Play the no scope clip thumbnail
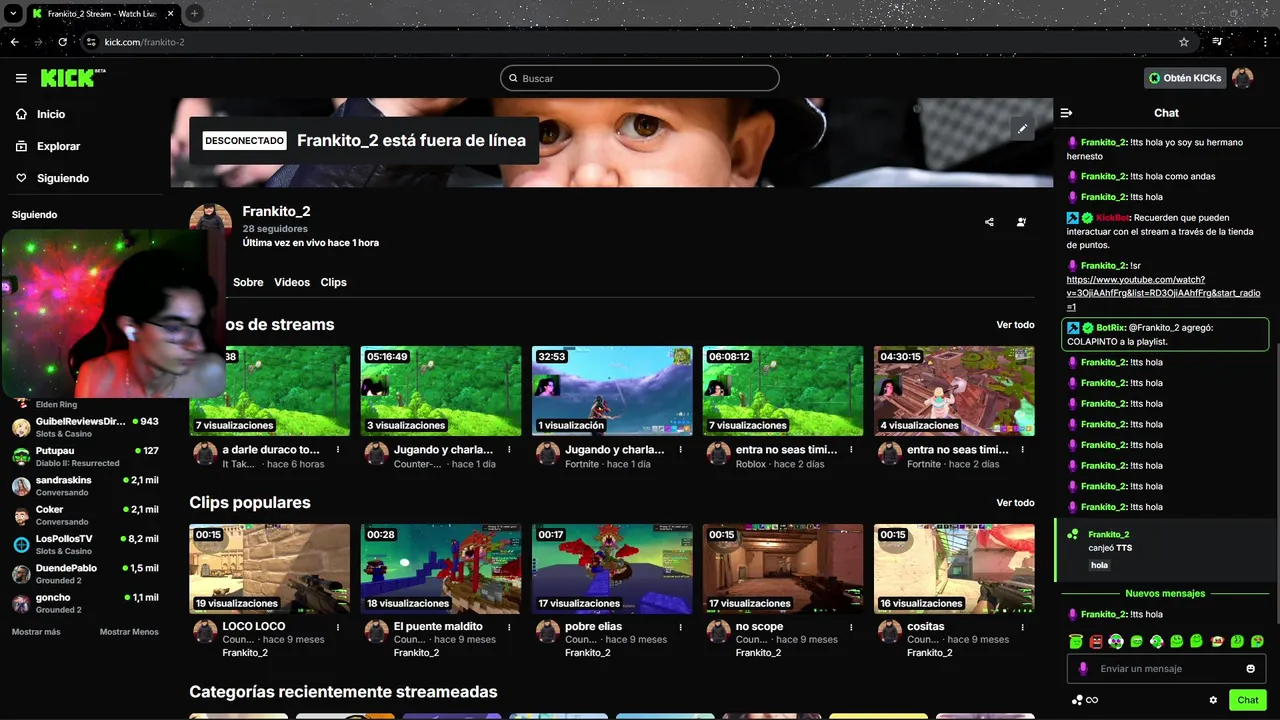This screenshot has width=1280, height=720. tap(783, 569)
